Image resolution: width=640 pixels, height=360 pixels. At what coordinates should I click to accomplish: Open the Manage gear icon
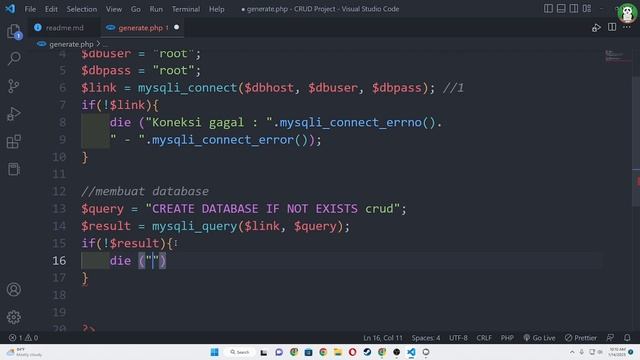14,317
